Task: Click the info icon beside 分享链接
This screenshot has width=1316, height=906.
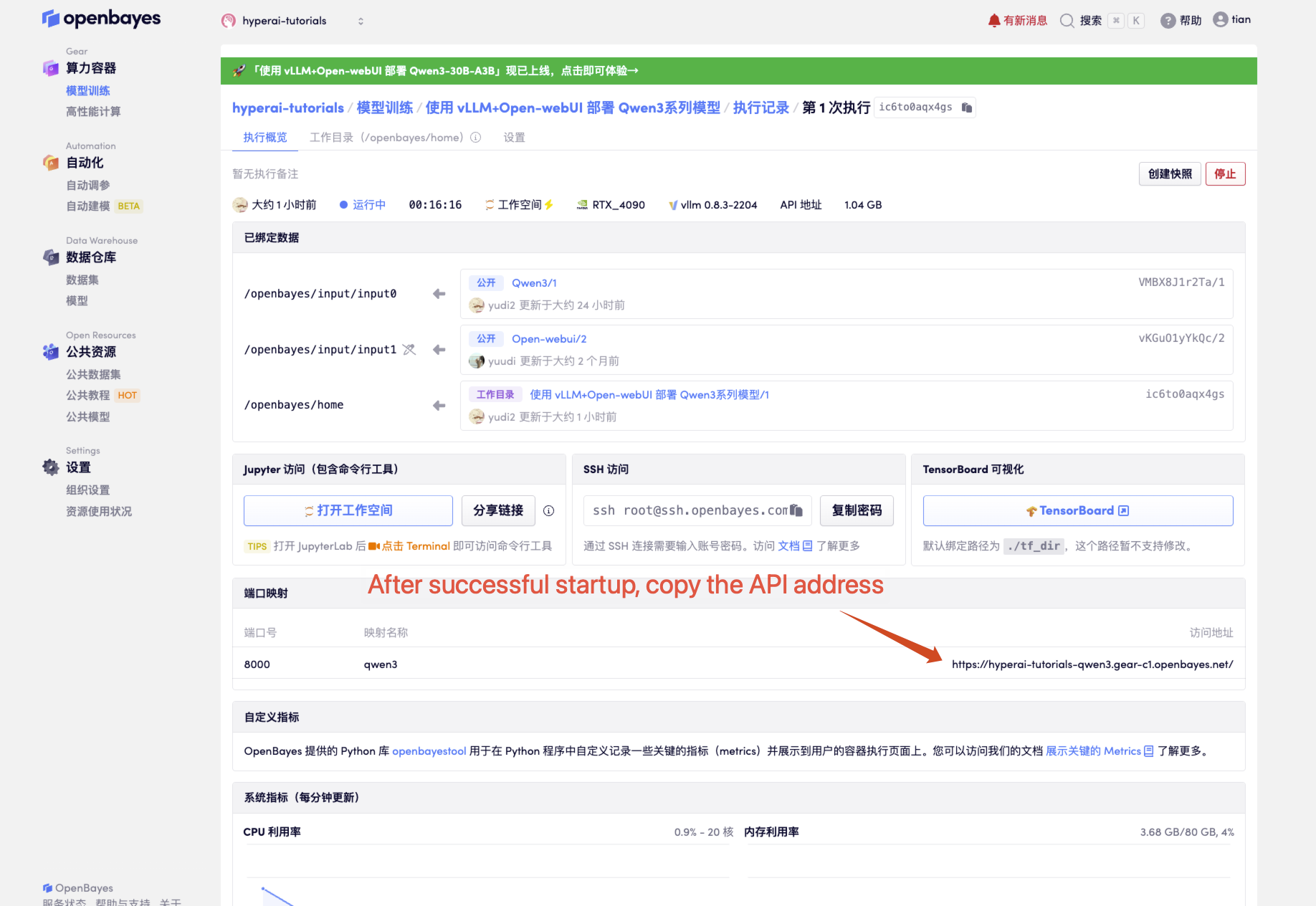Action: tap(548, 510)
